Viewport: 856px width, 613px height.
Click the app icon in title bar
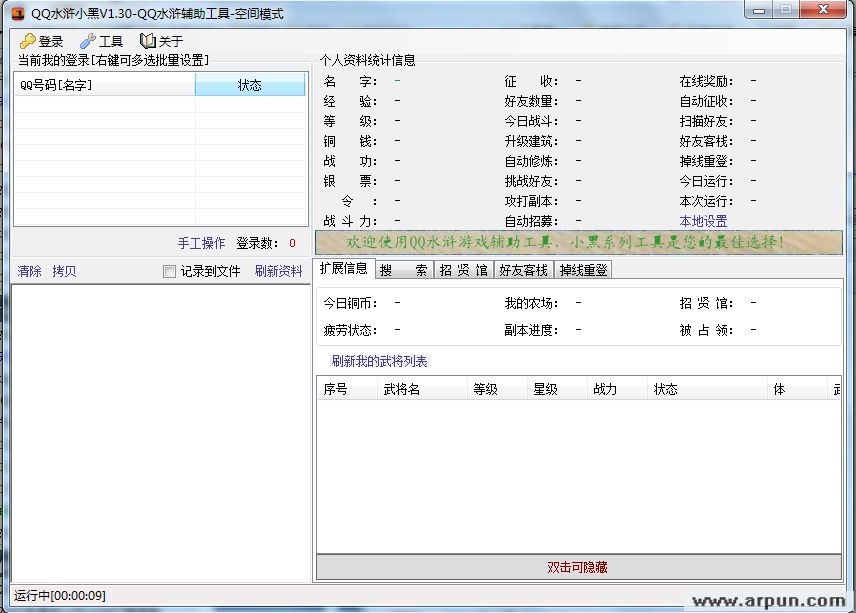18,14
